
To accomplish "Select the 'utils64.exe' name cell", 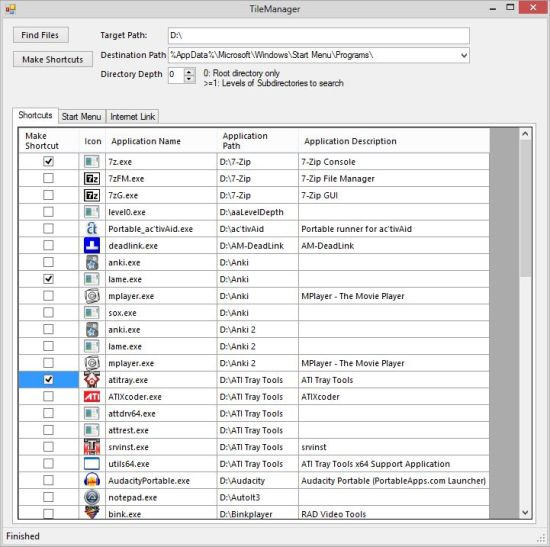I will (x=161, y=464).
